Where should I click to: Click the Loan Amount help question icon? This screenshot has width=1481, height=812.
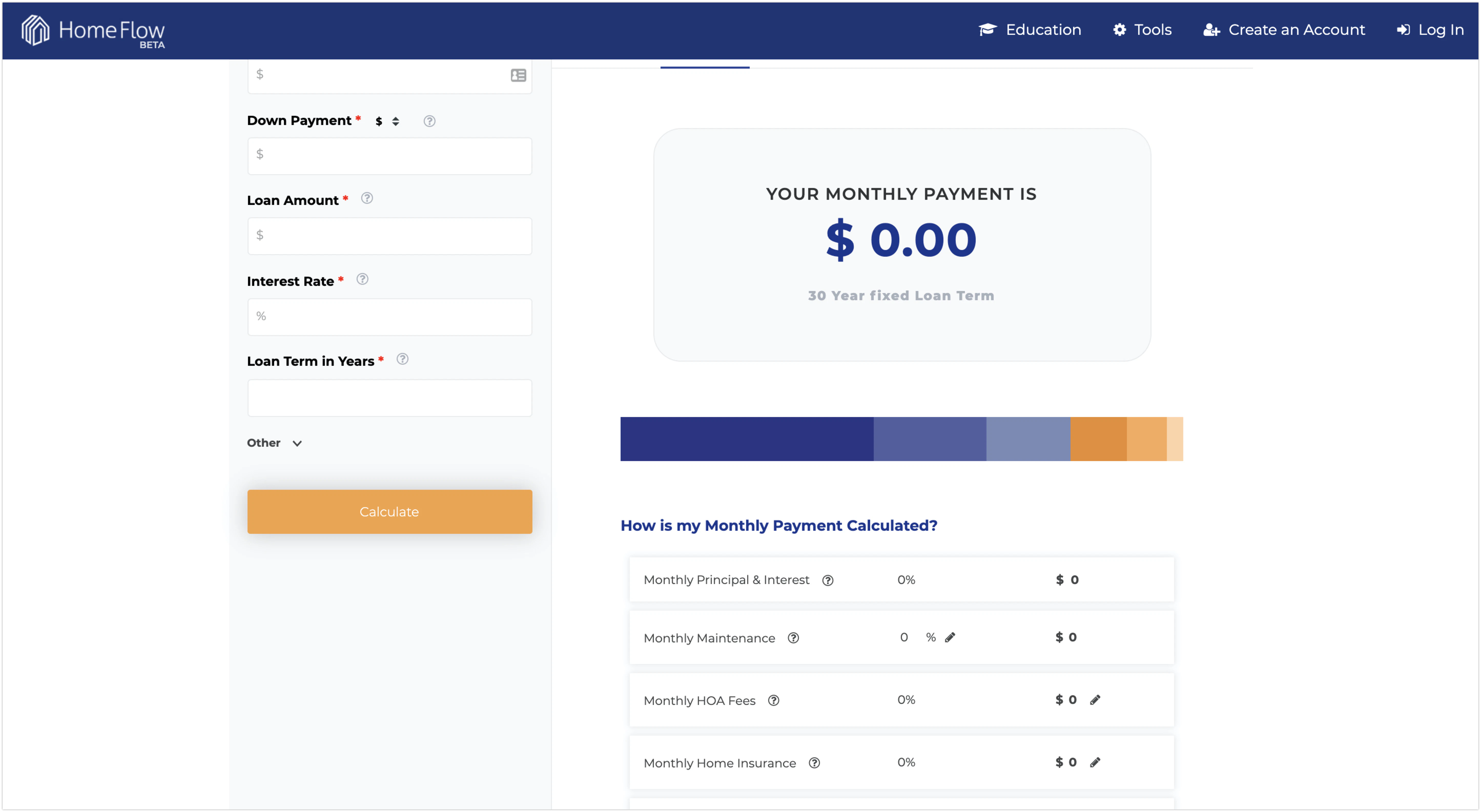tap(367, 198)
